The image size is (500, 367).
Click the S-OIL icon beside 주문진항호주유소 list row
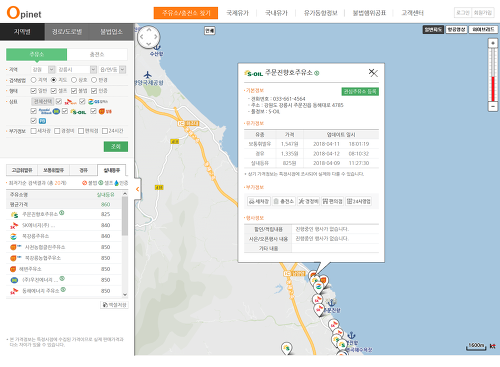coord(14,214)
